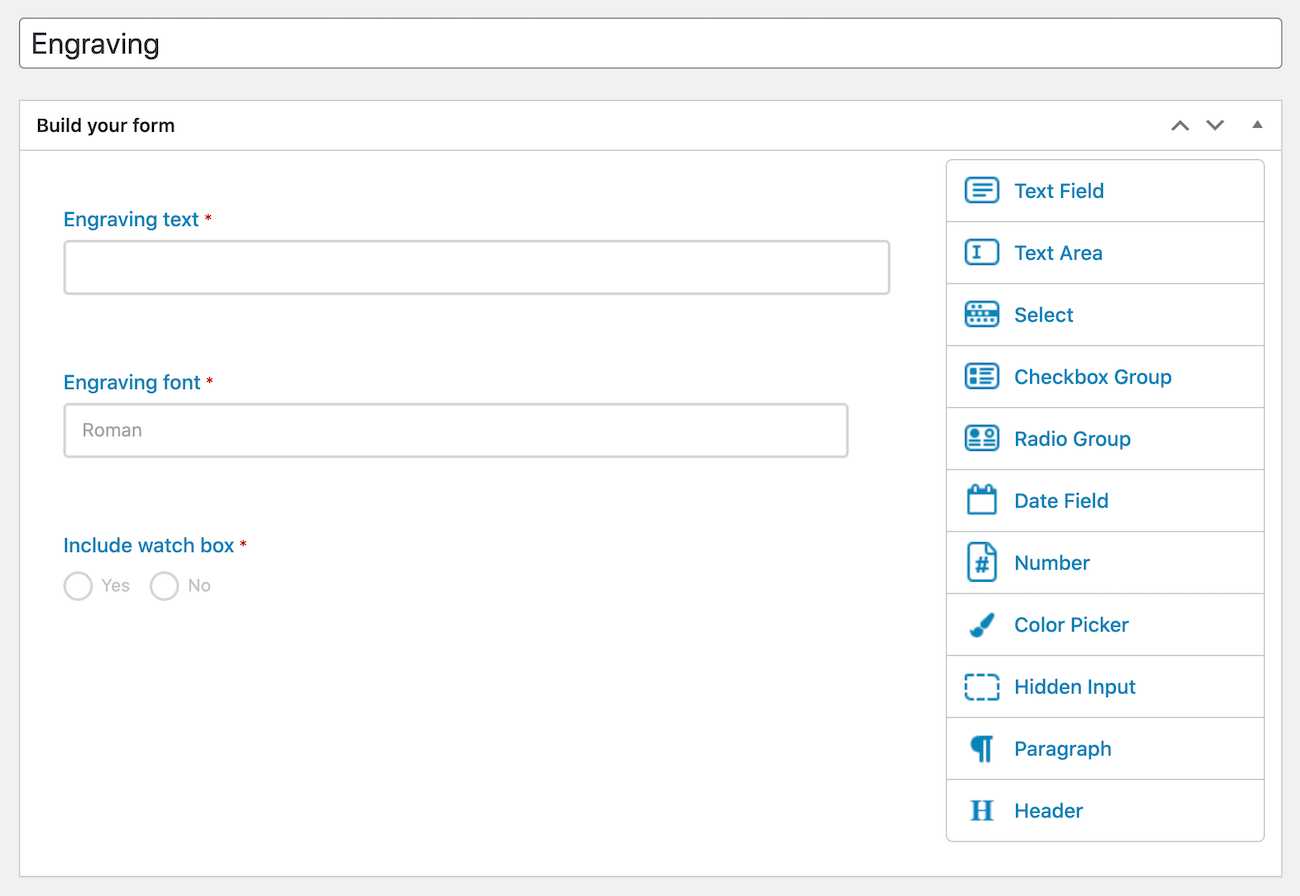The image size is (1300, 896).
Task: Click the Header H icon
Action: click(x=982, y=810)
